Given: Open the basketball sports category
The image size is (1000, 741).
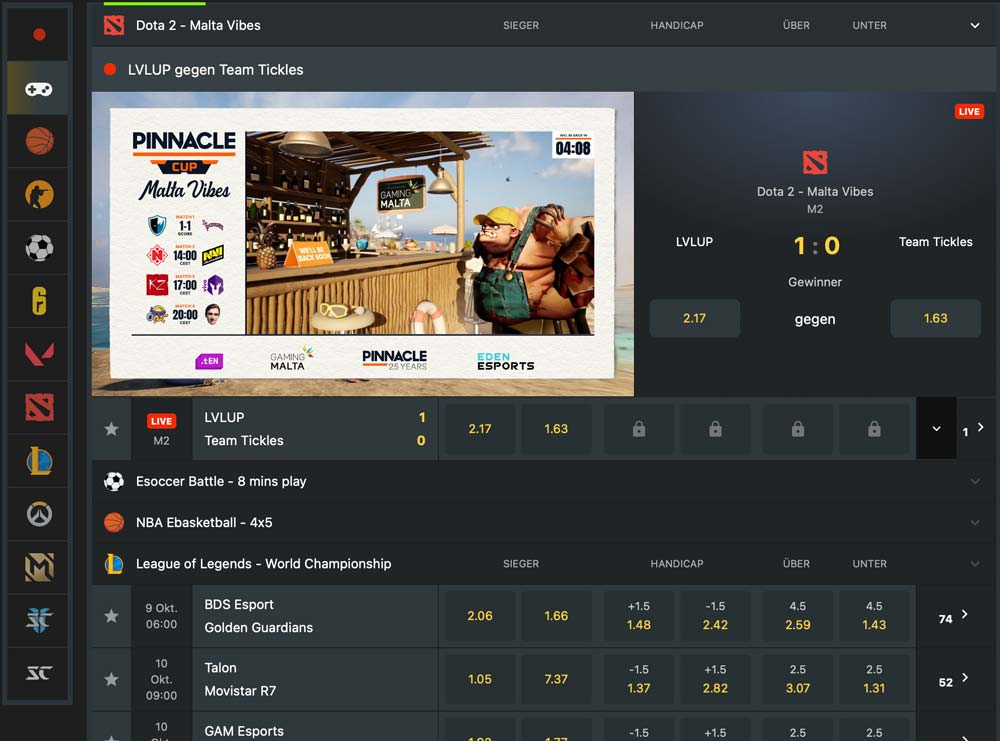Looking at the screenshot, I should [36, 141].
